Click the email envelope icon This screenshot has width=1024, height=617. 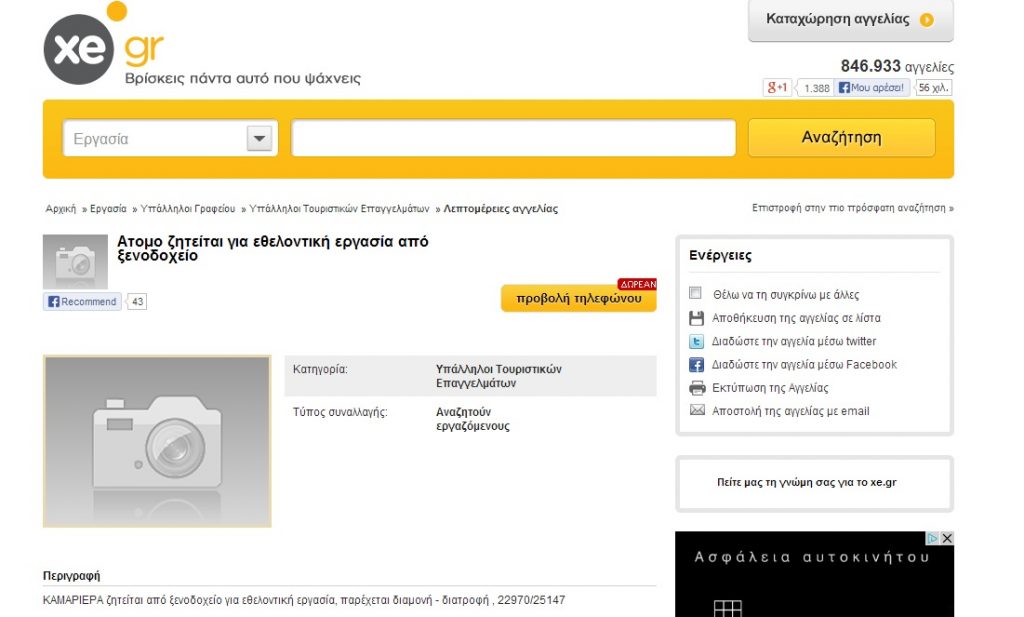697,411
